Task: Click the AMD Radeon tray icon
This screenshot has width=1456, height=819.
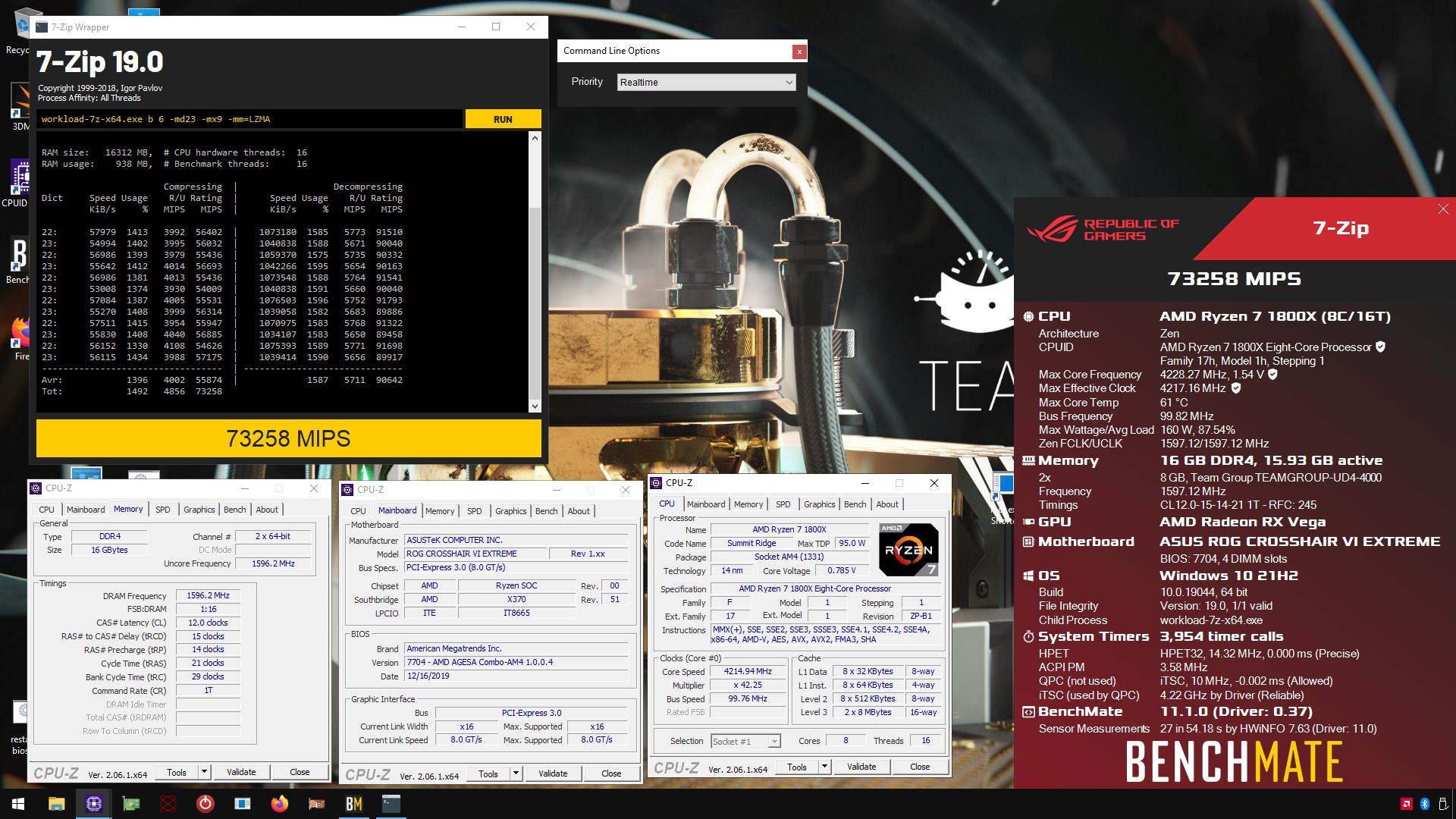Action: [1406, 804]
